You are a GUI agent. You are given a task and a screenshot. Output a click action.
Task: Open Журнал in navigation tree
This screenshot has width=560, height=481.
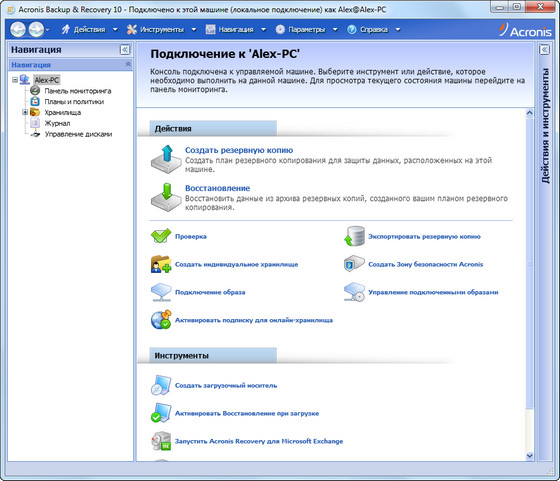(57, 123)
